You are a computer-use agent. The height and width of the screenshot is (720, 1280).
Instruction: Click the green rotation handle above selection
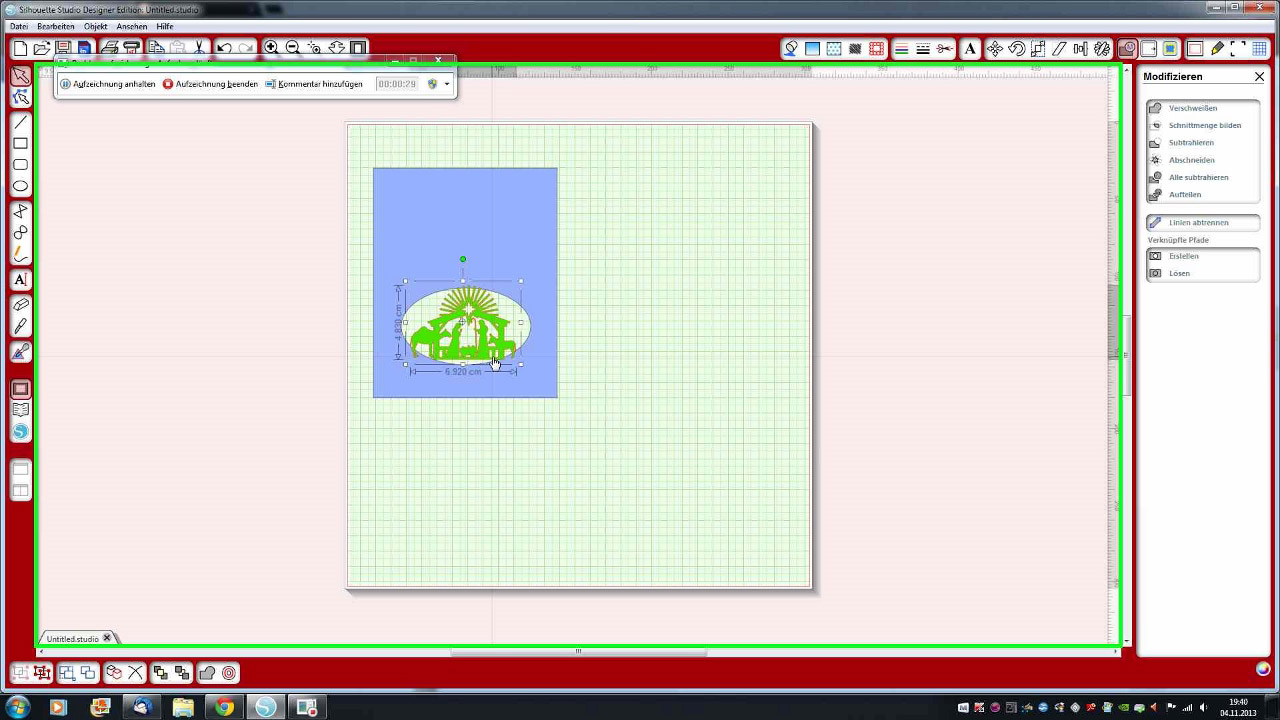463,259
